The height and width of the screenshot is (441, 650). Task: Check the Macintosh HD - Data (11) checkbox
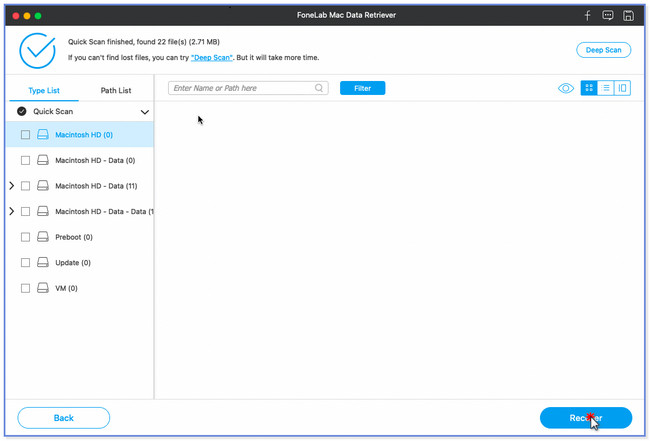point(25,186)
